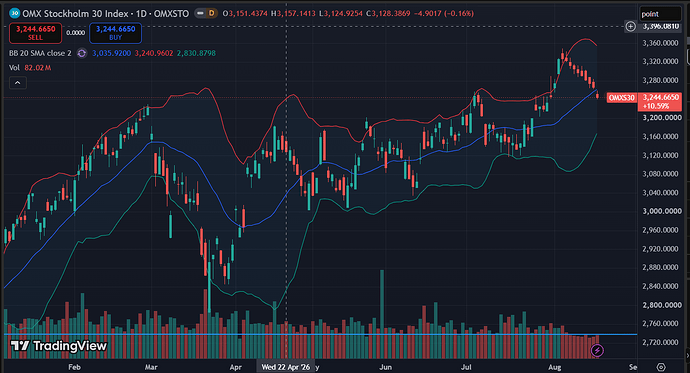Screen dimensions: 690x373
Task: Click the Jul label on the time axis
Action: (x=466, y=367)
